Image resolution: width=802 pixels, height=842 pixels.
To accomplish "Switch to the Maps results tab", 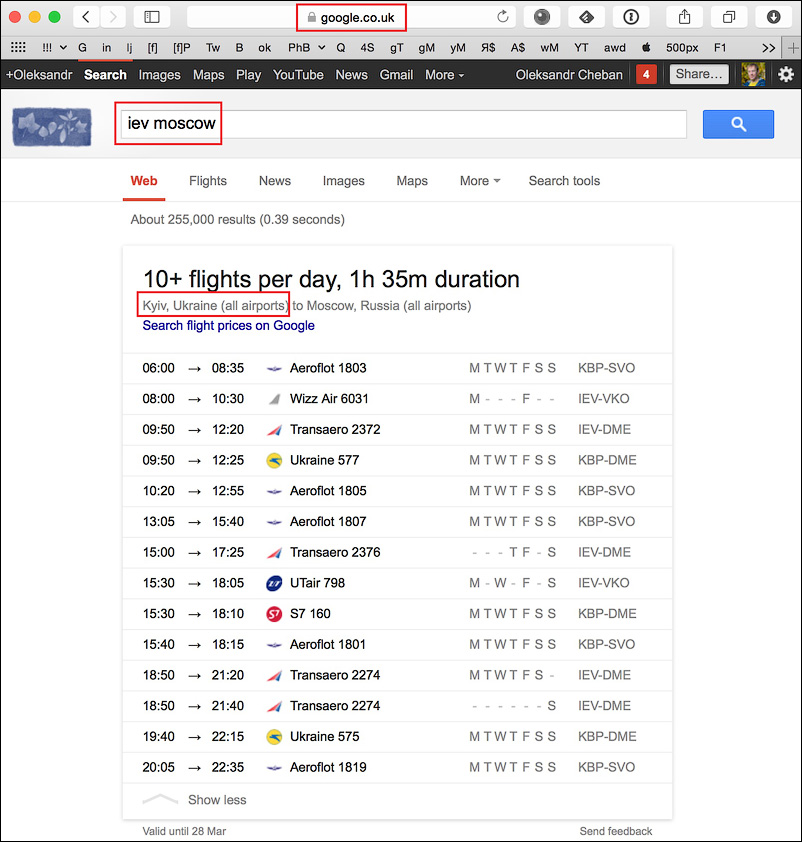I will point(412,181).
